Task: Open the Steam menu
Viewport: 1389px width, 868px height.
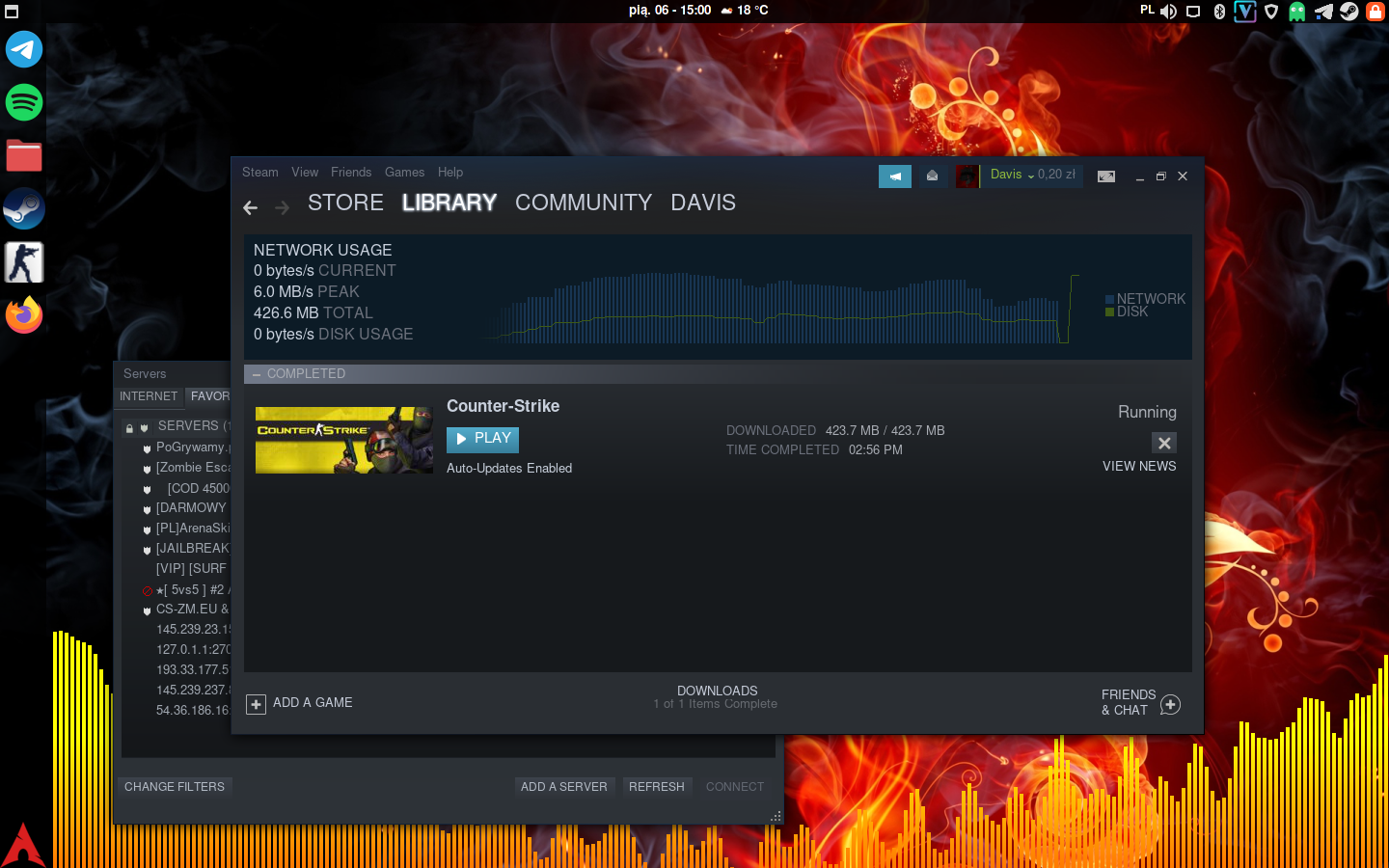Action: tap(259, 173)
